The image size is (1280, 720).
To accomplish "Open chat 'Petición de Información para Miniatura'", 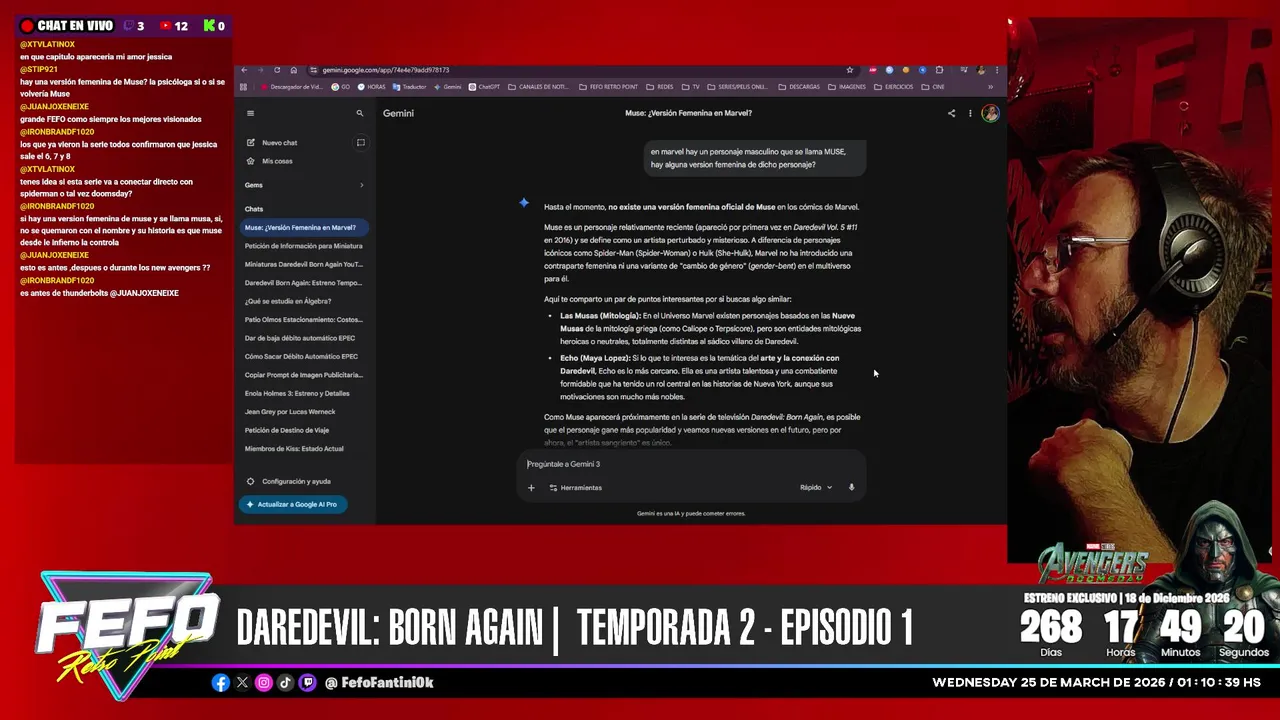I will 304,246.
